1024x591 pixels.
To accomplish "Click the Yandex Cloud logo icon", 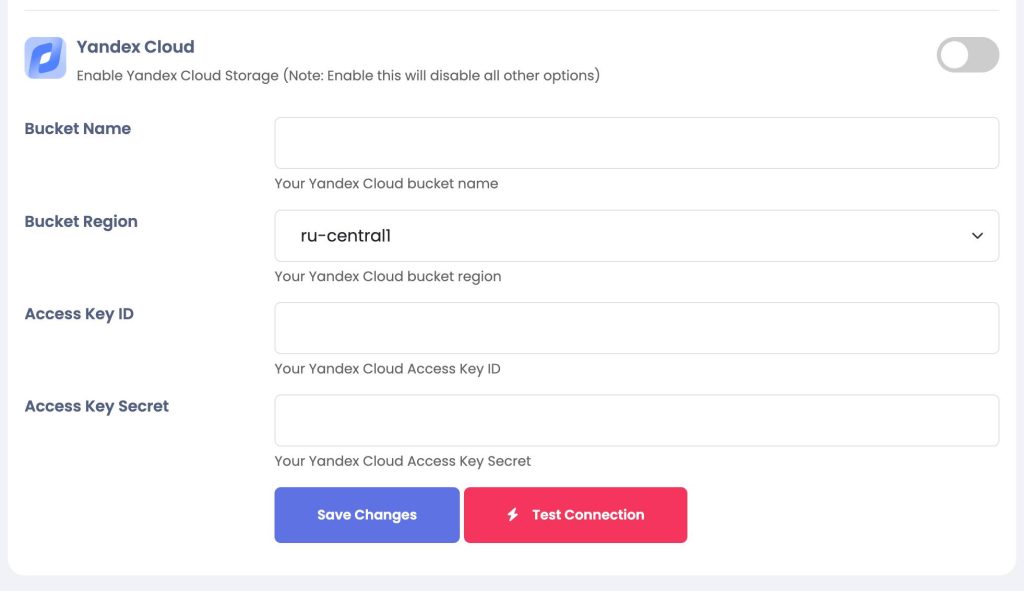I will point(45,58).
